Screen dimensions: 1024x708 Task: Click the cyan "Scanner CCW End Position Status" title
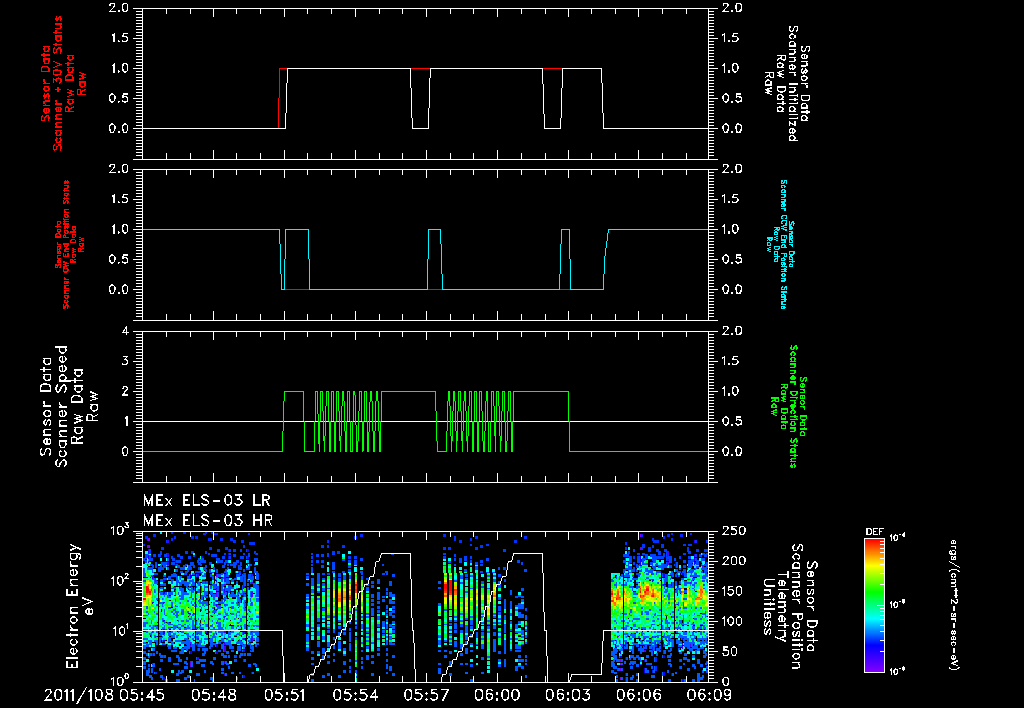[x=780, y=244]
